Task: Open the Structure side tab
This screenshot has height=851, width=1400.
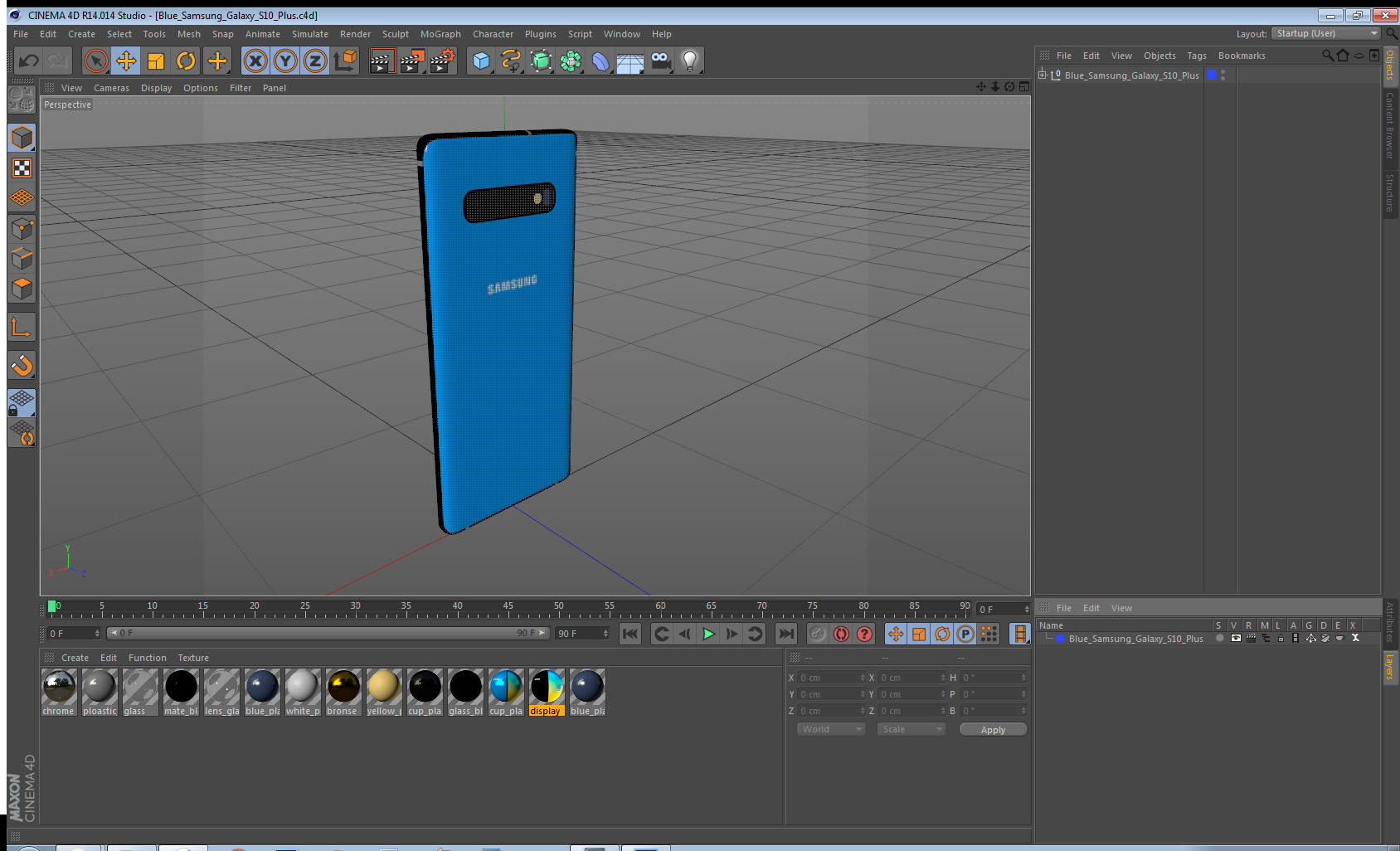Action: coord(1390,192)
